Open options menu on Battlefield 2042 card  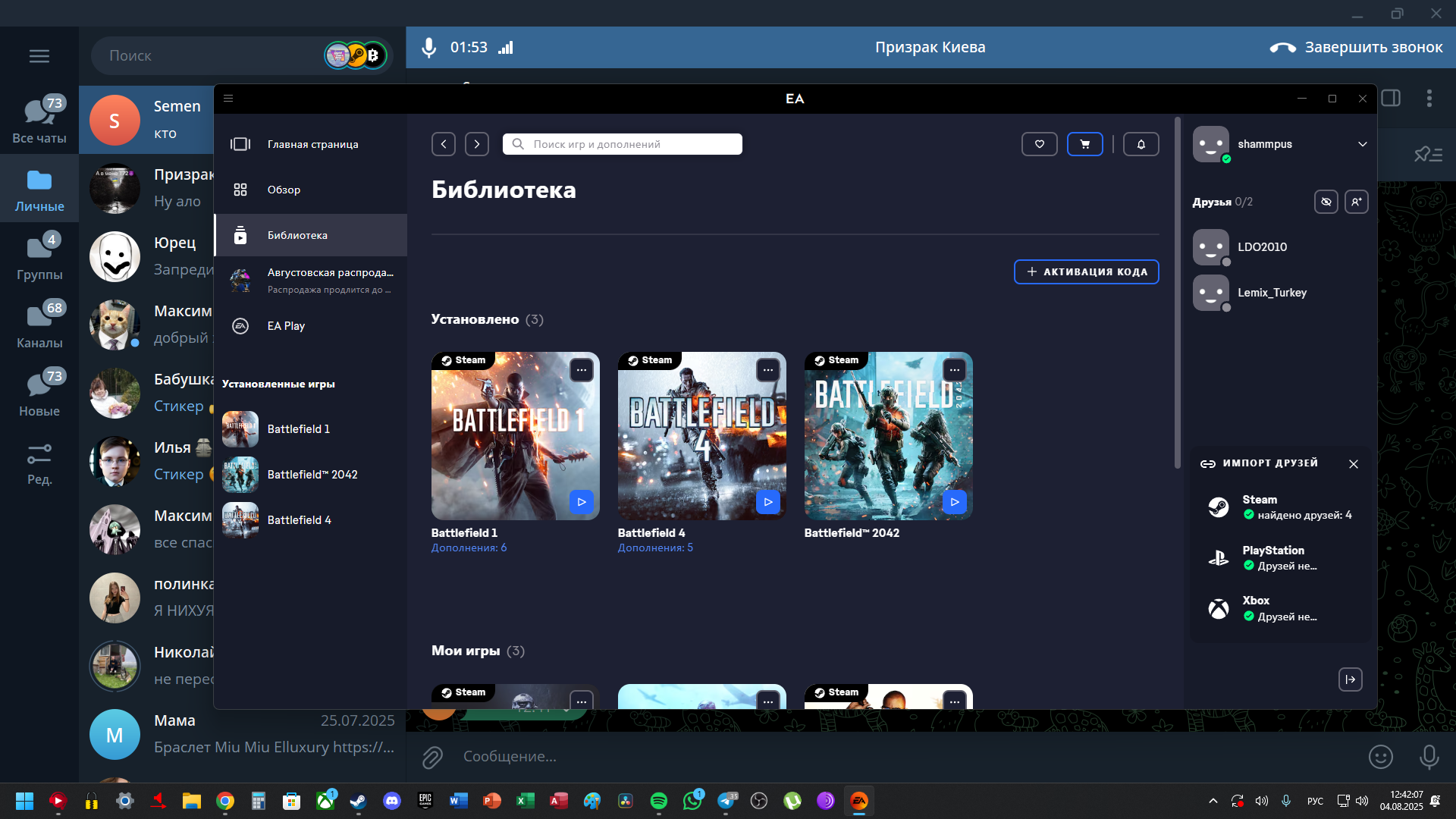coord(955,370)
